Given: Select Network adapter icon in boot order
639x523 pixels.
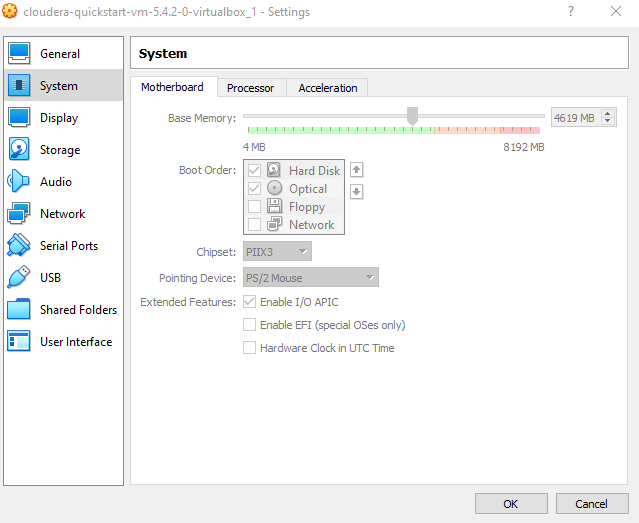Looking at the screenshot, I should click(x=274, y=224).
